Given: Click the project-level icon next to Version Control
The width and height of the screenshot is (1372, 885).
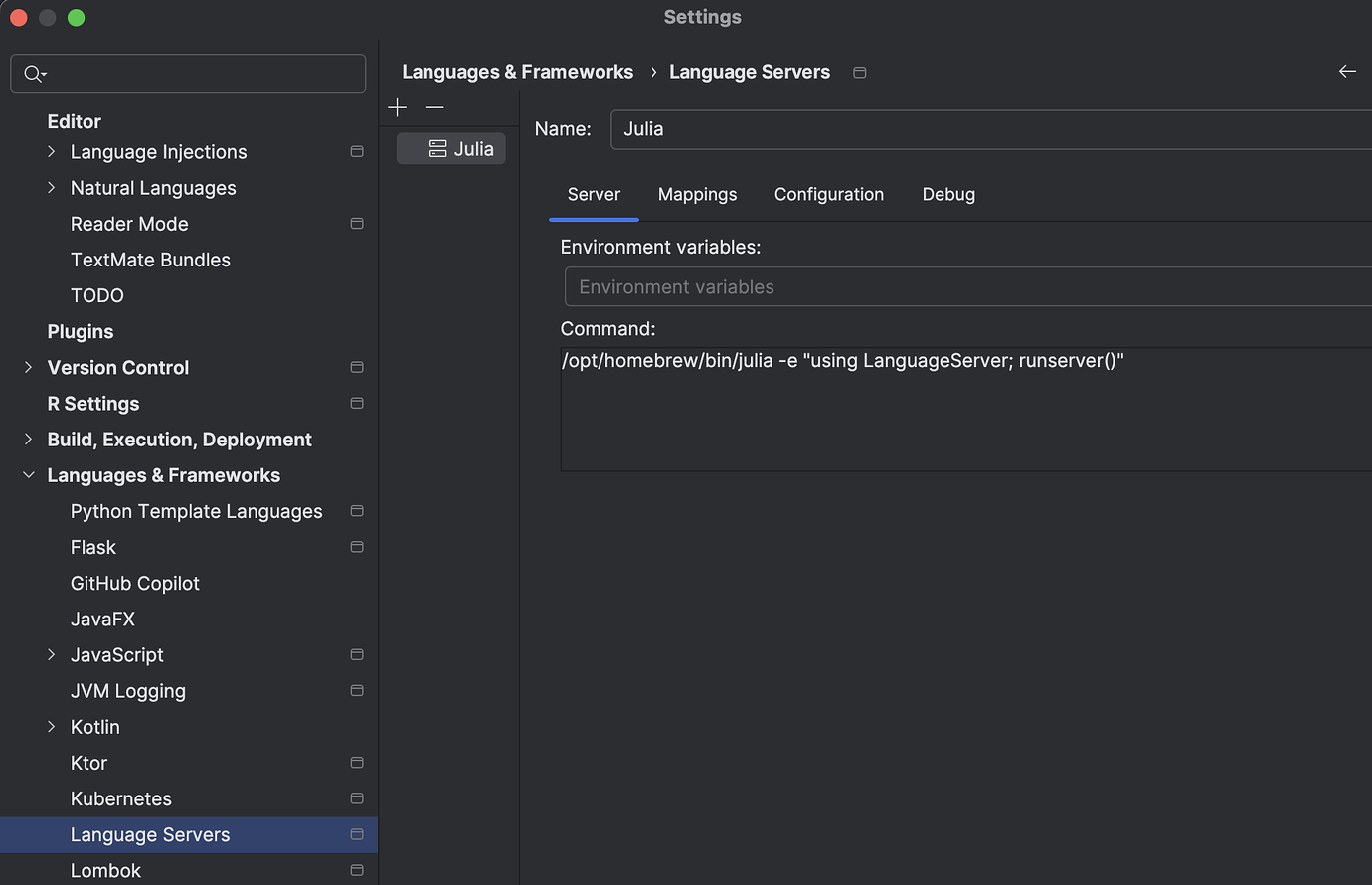Looking at the screenshot, I should pyautogui.click(x=356, y=367).
